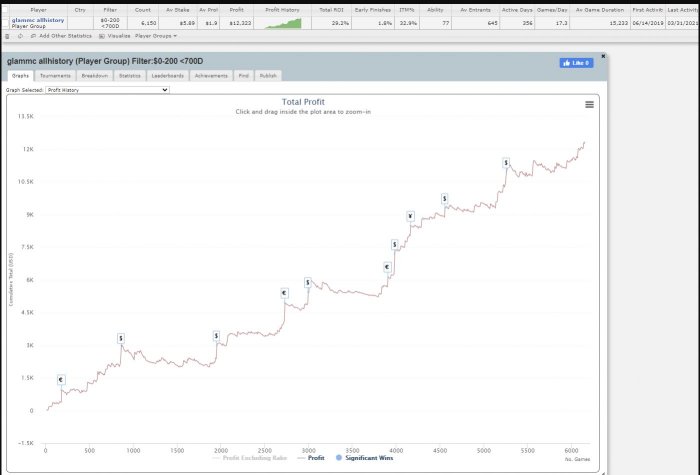Viewport: 700px width, 475px height.
Task: Click the refresh icon in the table toolbar
Action: (20, 36)
